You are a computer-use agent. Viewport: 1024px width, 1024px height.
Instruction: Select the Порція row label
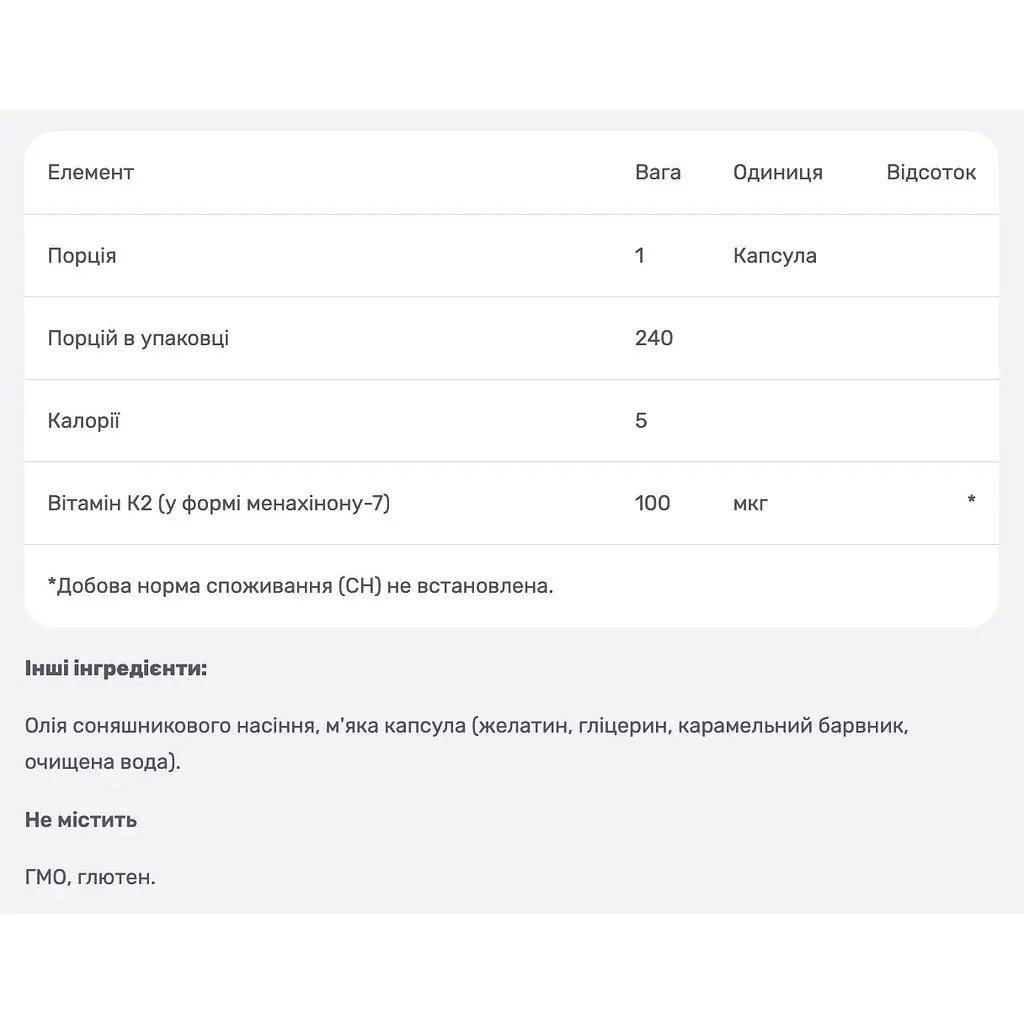82,255
